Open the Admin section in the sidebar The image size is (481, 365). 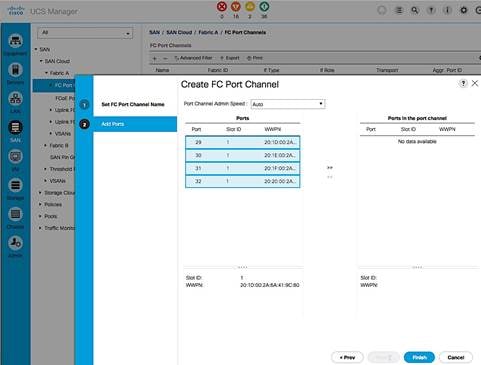coord(15,243)
